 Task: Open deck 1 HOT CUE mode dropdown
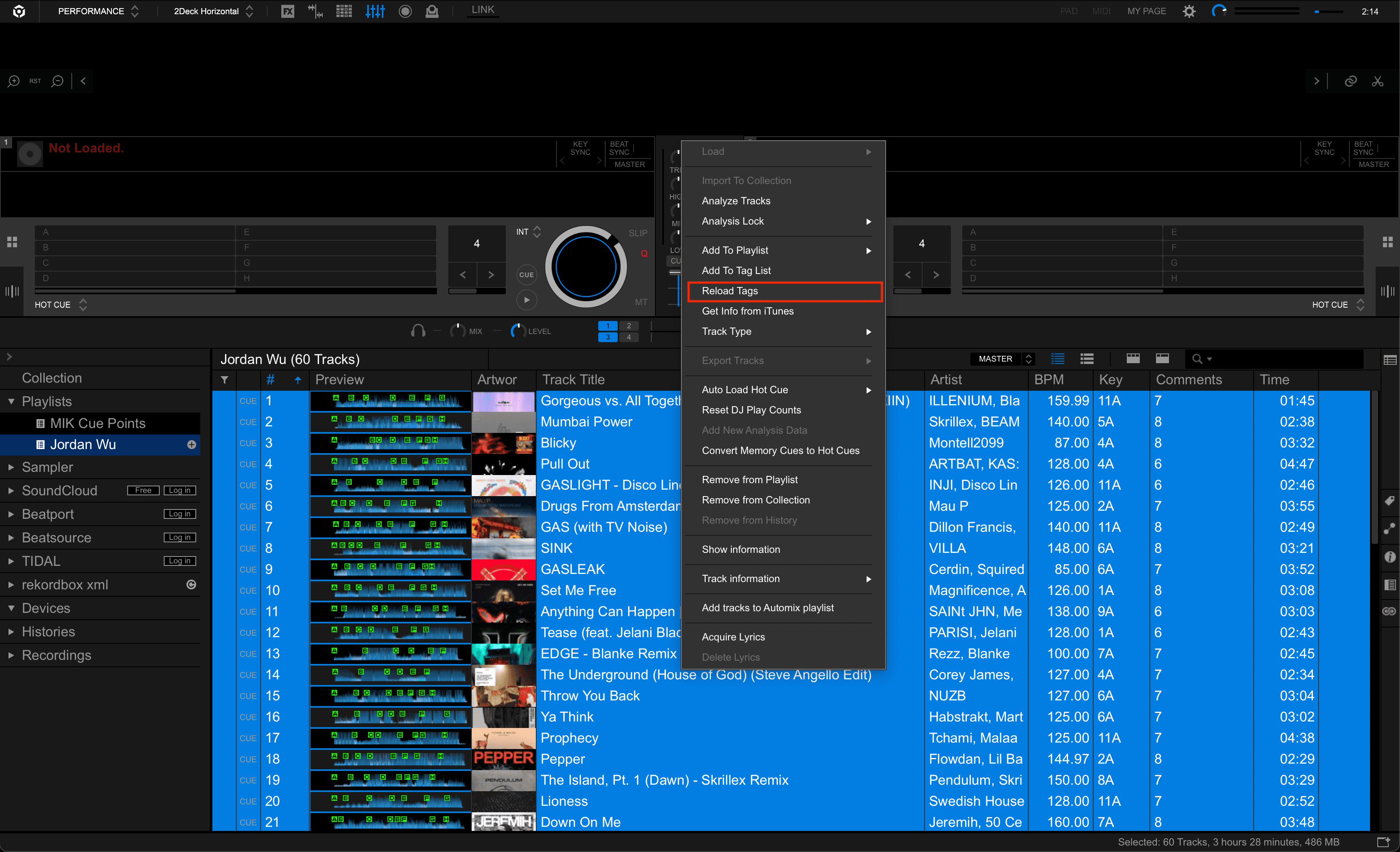[61, 305]
